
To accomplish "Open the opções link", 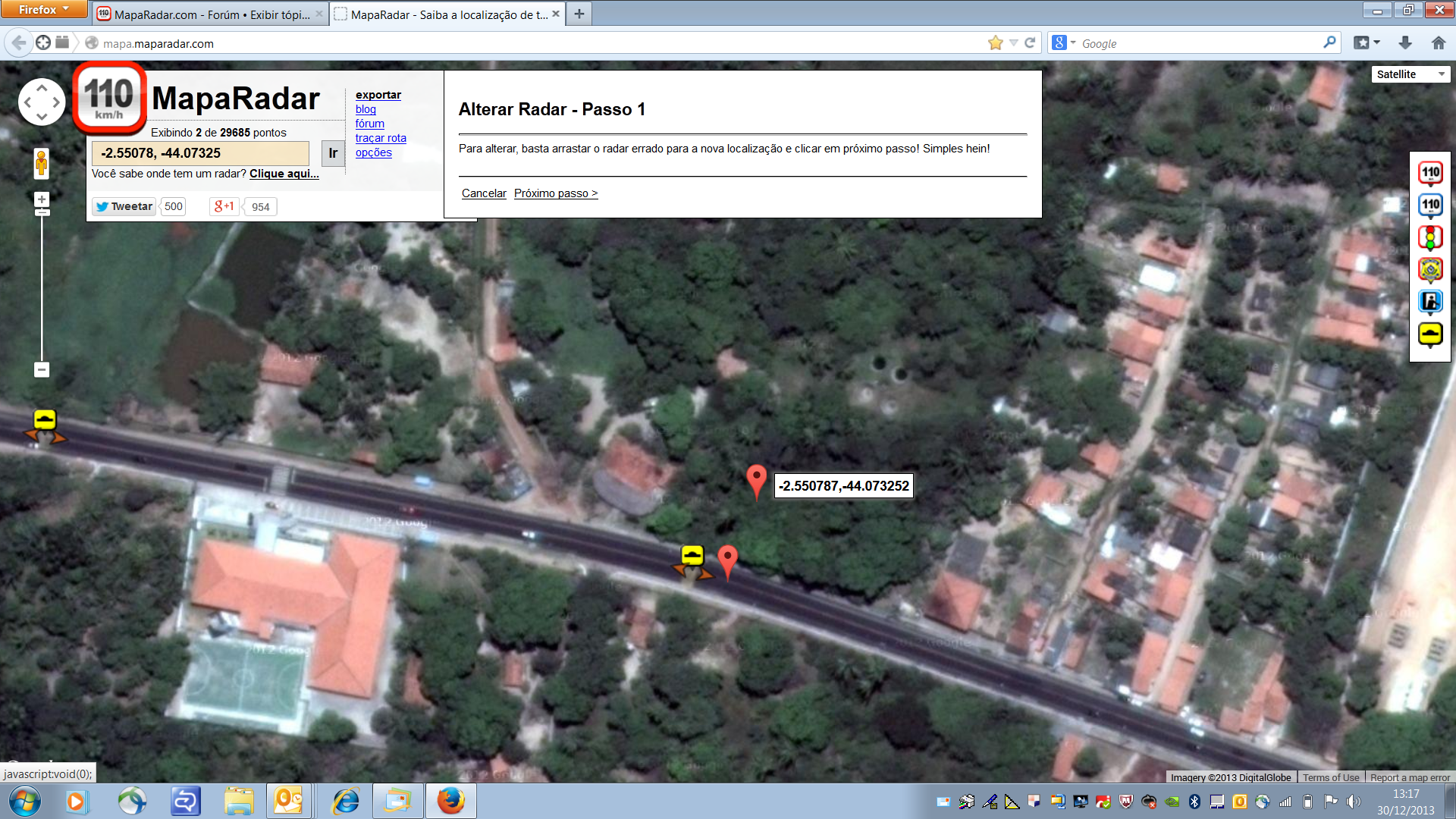I will (x=374, y=152).
